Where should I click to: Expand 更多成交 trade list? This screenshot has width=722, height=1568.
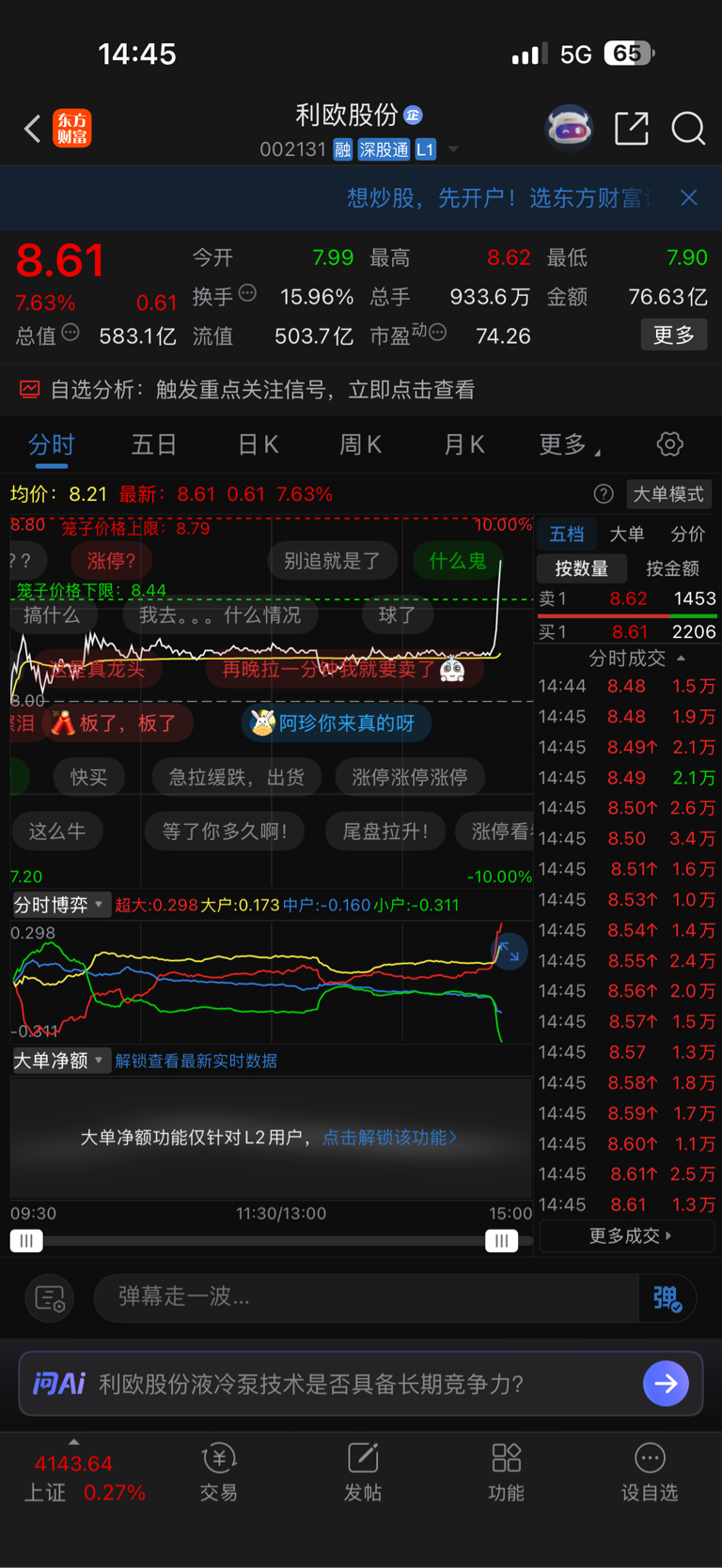click(x=630, y=1235)
